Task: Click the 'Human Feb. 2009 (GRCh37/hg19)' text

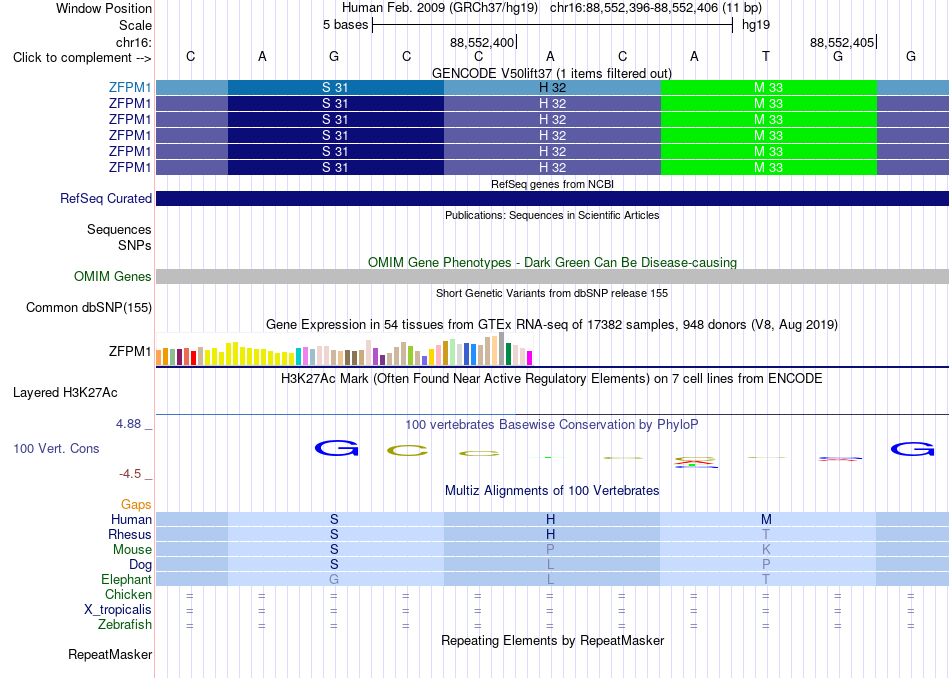Action: [x=440, y=8]
